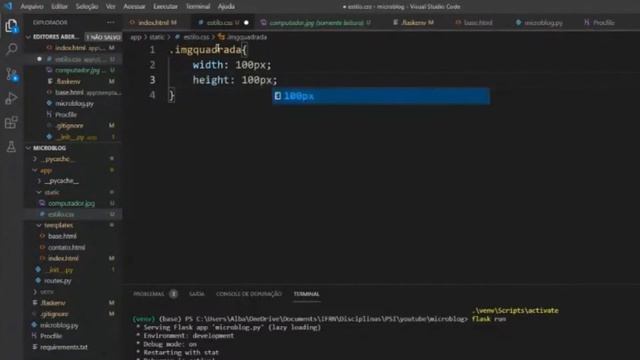Switch to the Terminal panel tab
This screenshot has height=360, width=640.
pyautogui.click(x=307, y=294)
